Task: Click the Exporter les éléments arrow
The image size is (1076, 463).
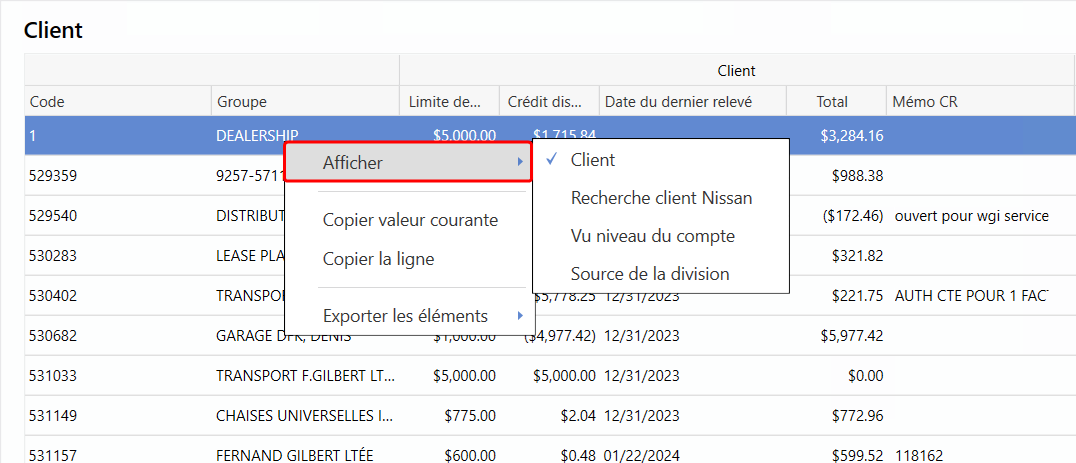Action: (519, 316)
